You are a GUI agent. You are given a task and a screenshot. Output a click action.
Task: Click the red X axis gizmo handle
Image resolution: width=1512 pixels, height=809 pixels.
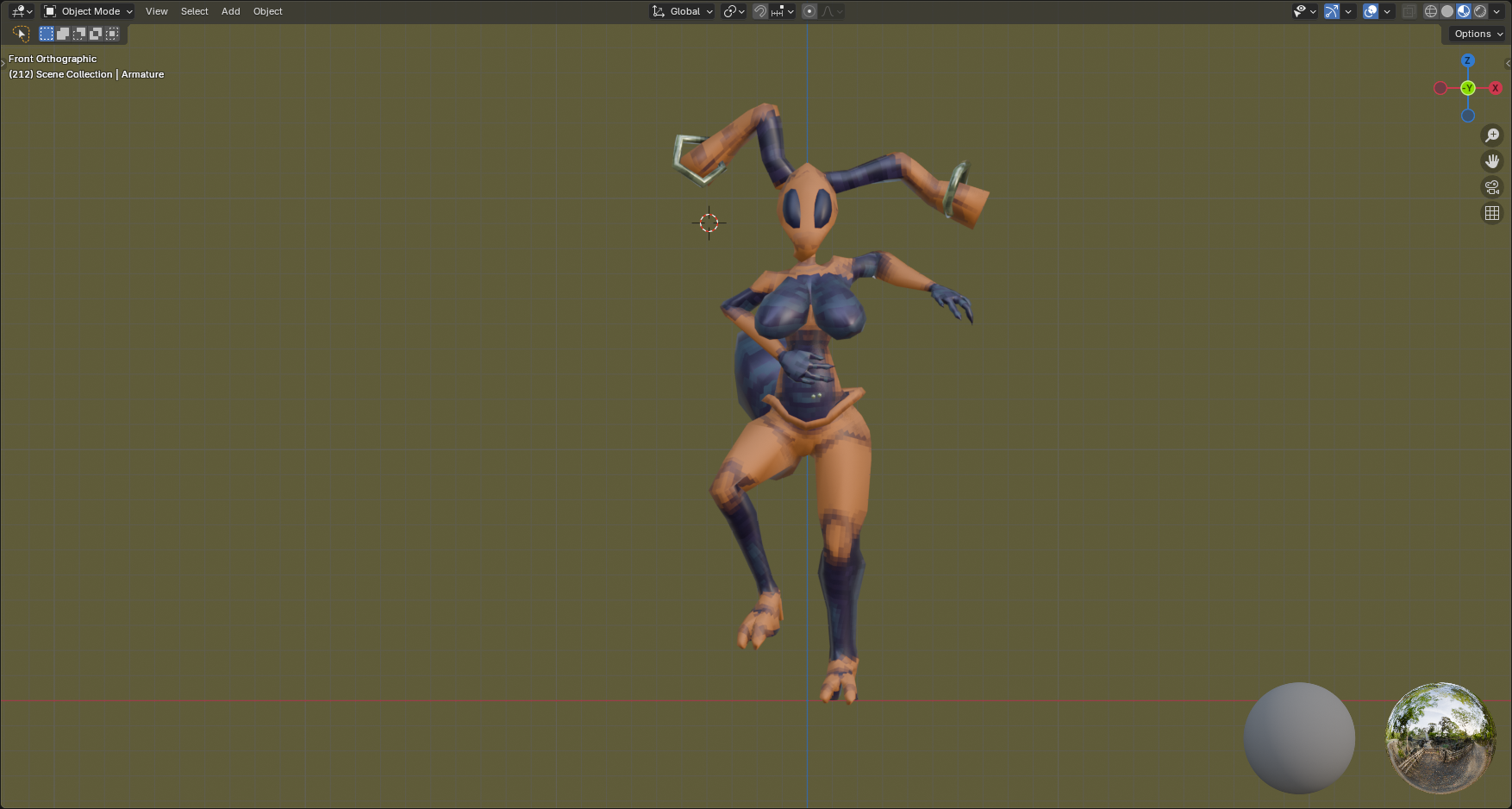tap(1495, 88)
